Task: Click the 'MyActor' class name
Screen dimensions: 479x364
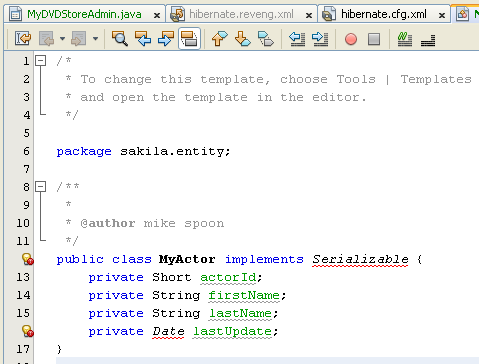Action: [x=187, y=259]
